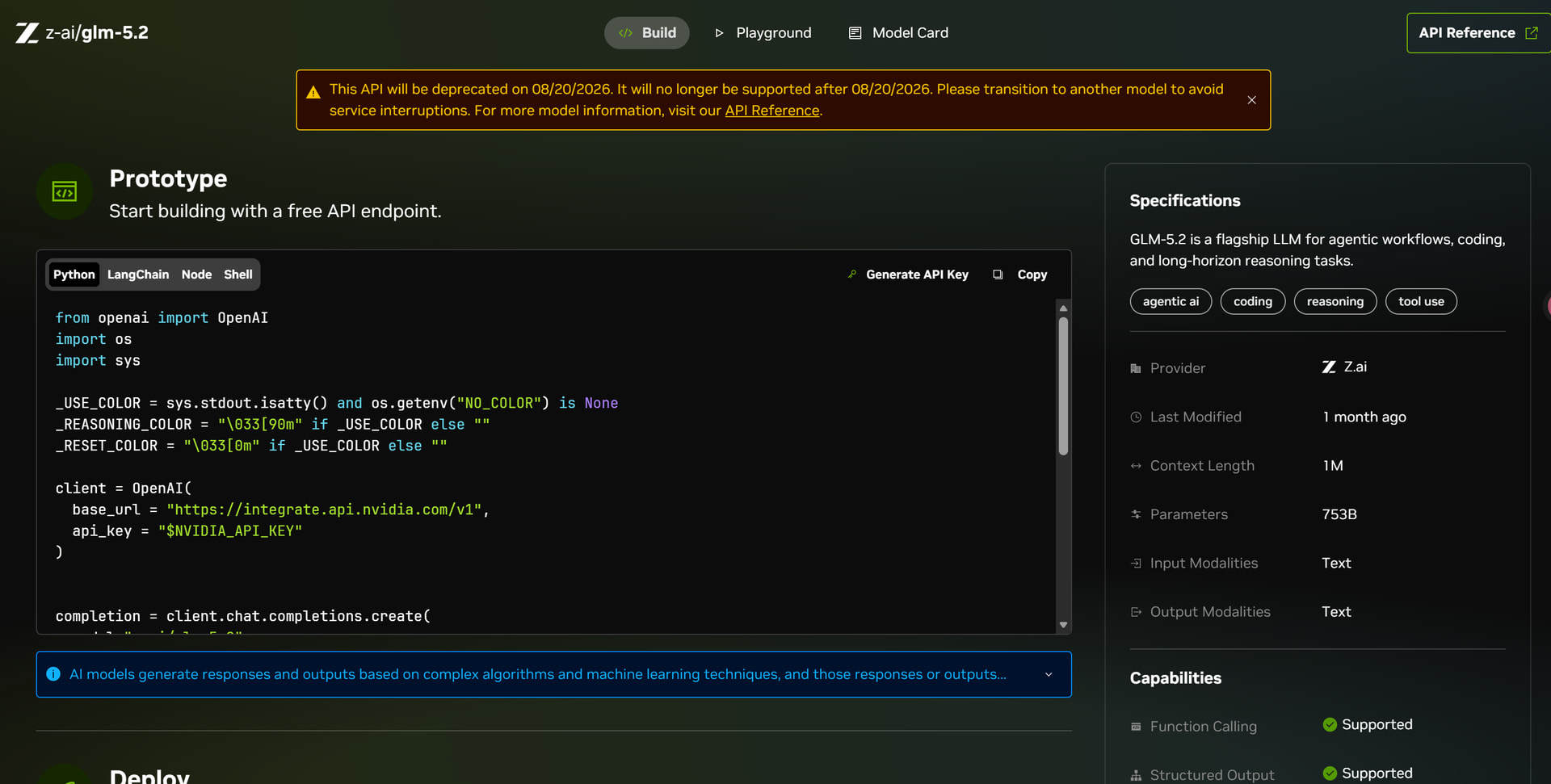Expand the AI models disclaimer notice
This screenshot has width=1551, height=784.
point(1049,675)
